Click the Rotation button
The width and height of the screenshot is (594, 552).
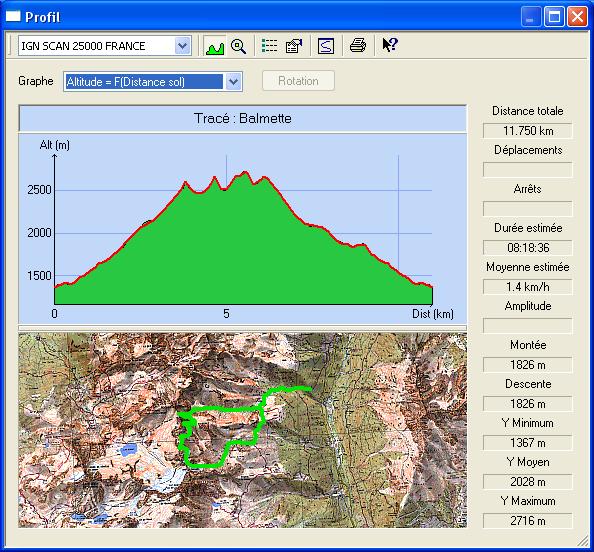[x=298, y=81]
